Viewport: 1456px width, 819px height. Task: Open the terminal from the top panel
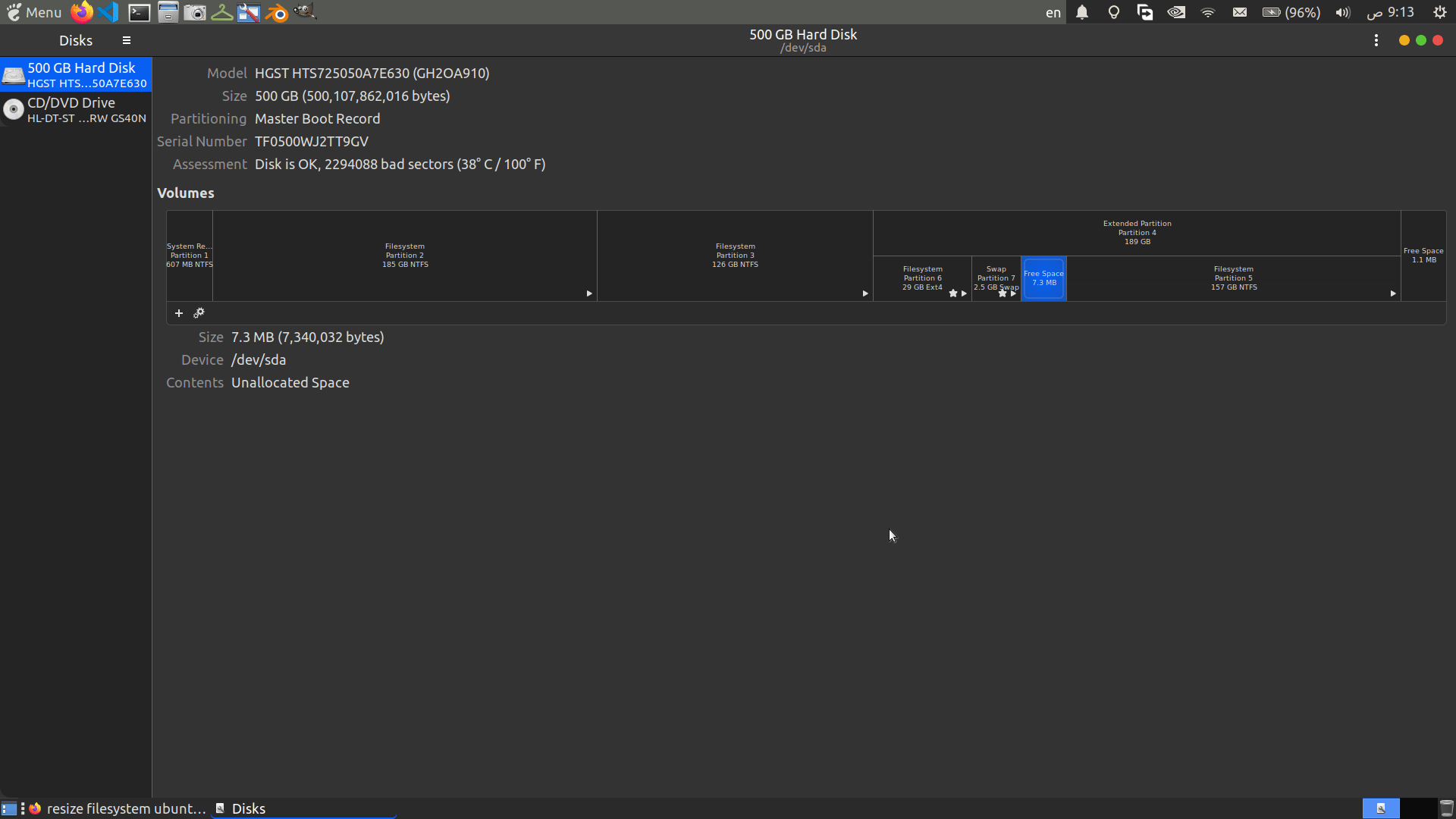(138, 12)
